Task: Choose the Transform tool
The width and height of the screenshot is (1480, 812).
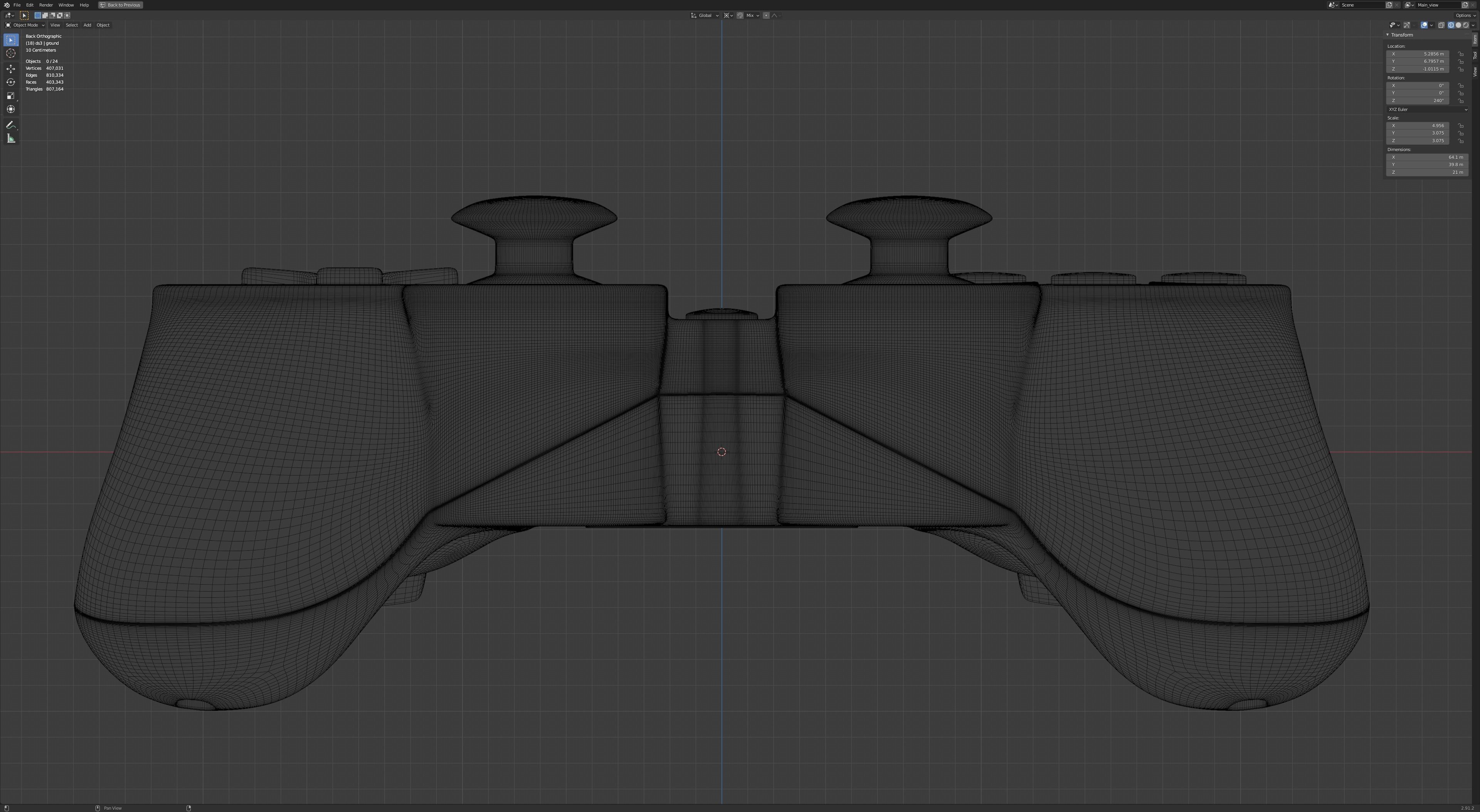Action: (x=11, y=109)
